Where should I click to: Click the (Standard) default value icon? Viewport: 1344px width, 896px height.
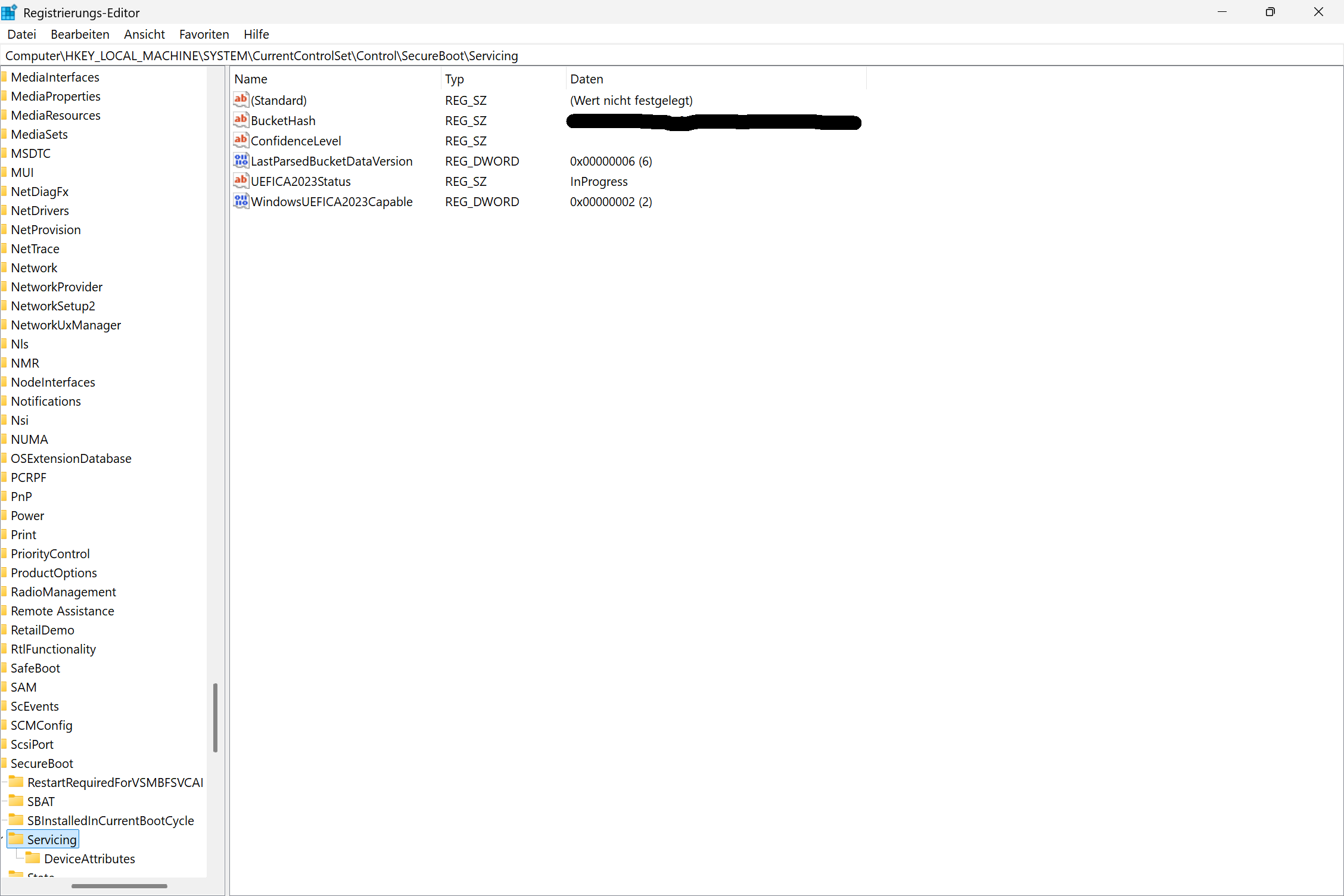[x=241, y=100]
